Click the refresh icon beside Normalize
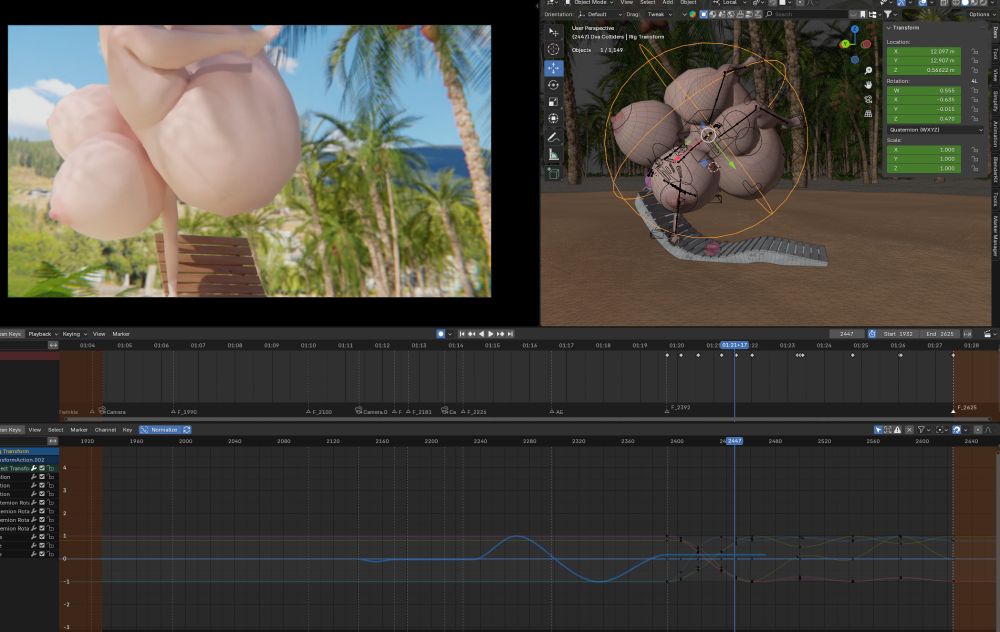Screen dimensions: 1000x632 click(187, 430)
